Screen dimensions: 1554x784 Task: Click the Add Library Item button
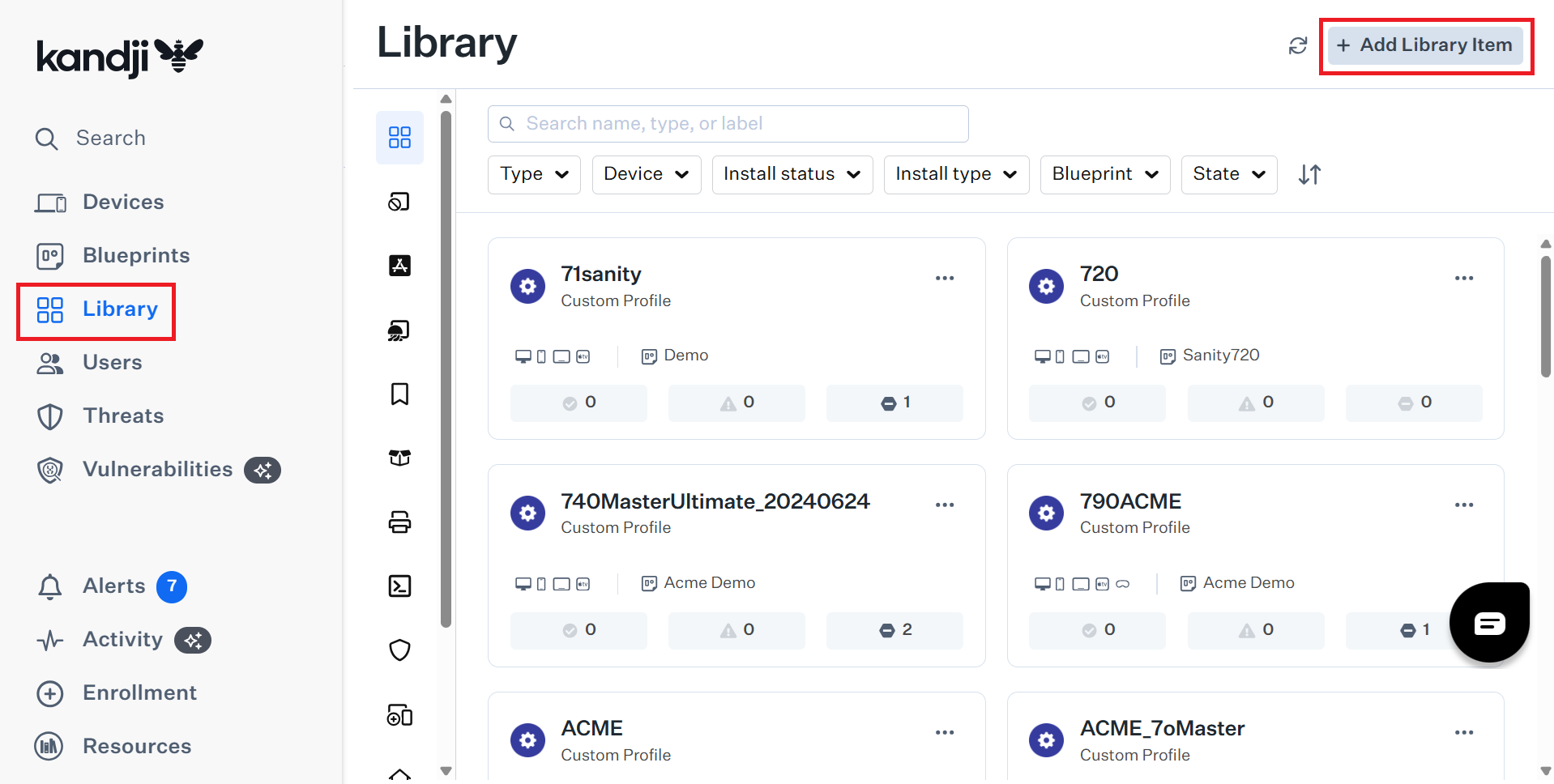point(1425,45)
